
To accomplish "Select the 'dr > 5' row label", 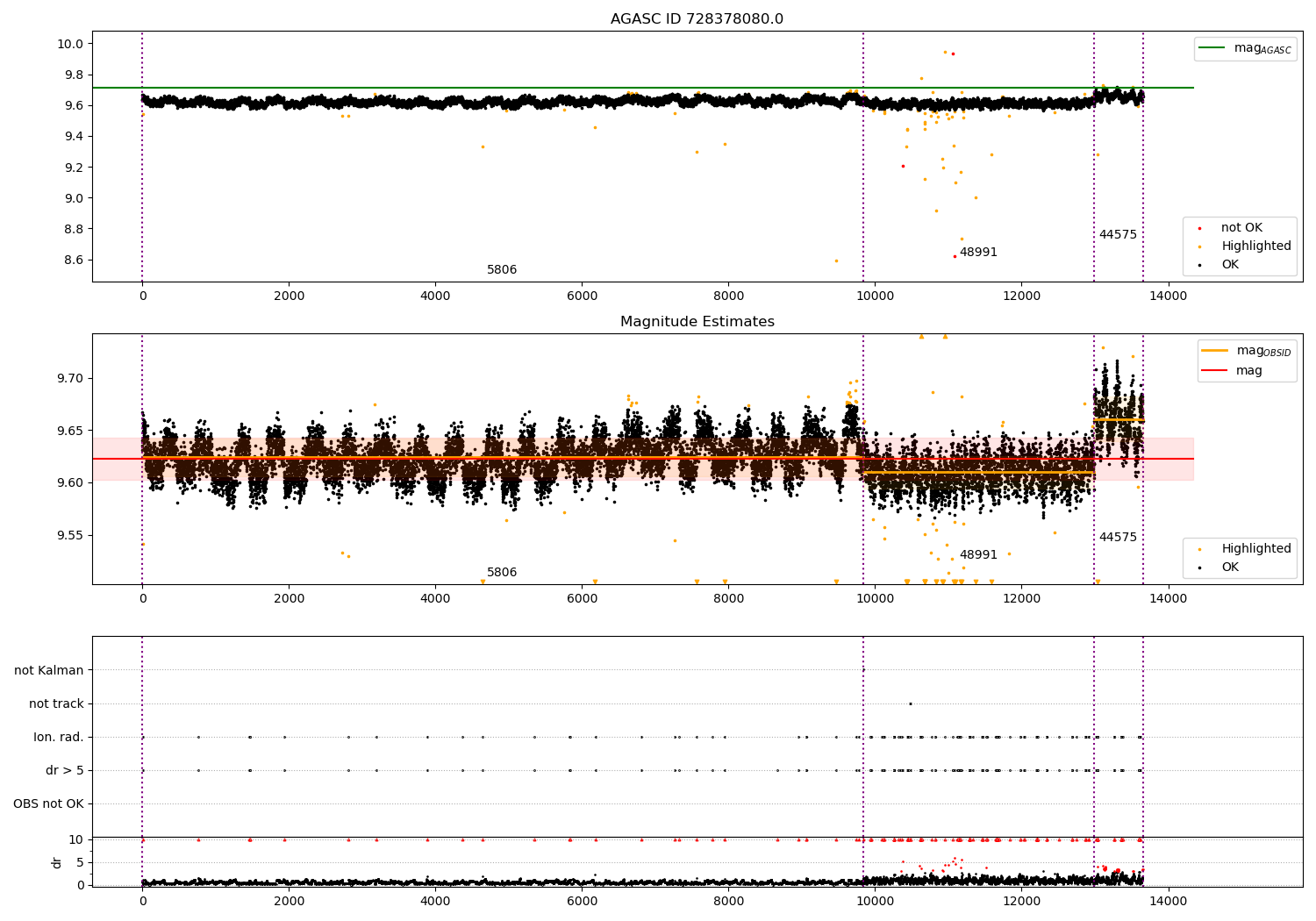I will point(65,771).
